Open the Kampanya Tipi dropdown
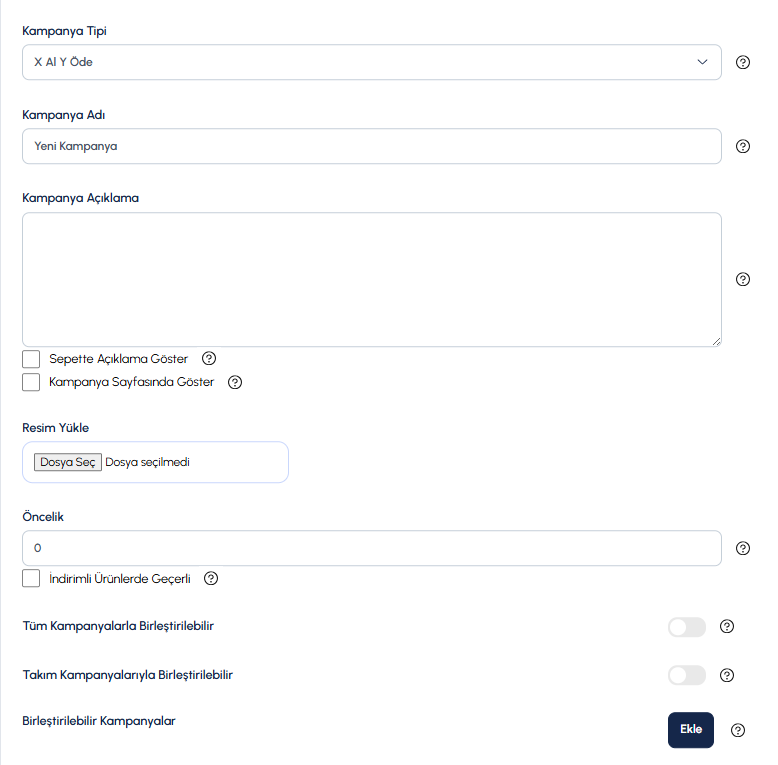The height and width of the screenshot is (765, 778). [372, 62]
